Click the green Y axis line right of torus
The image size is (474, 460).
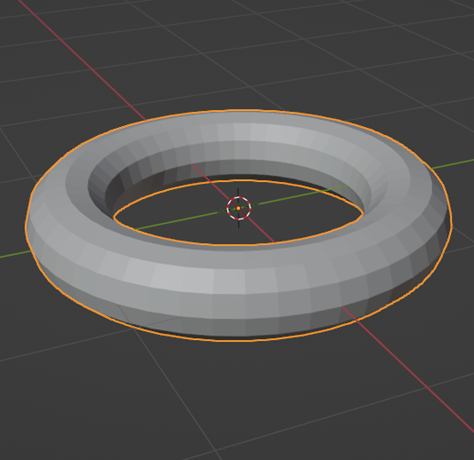tap(453, 164)
